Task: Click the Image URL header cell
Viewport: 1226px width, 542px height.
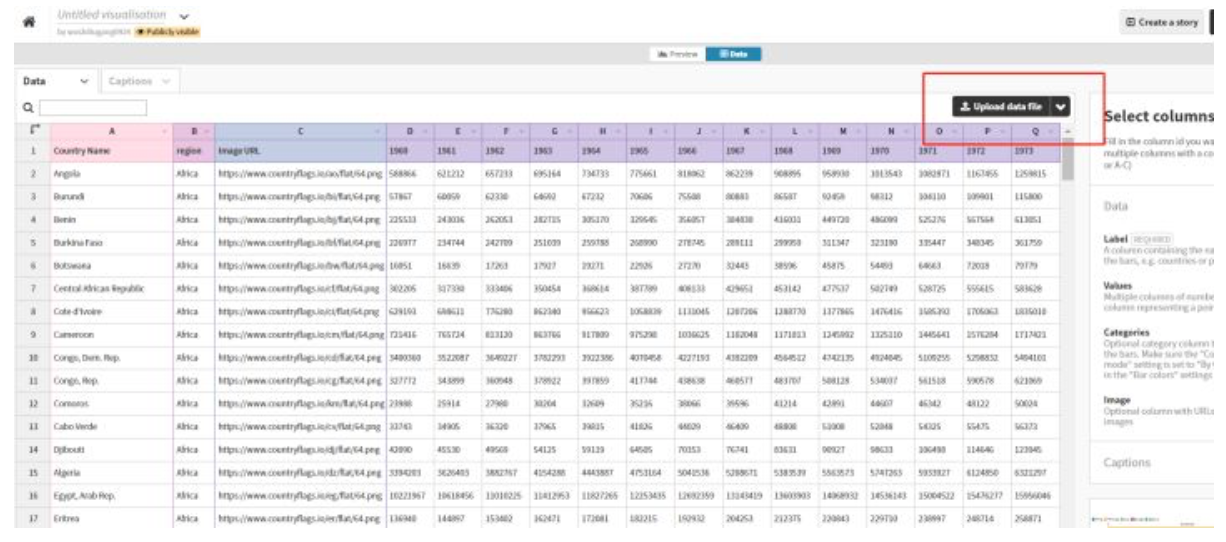Action: (301, 151)
